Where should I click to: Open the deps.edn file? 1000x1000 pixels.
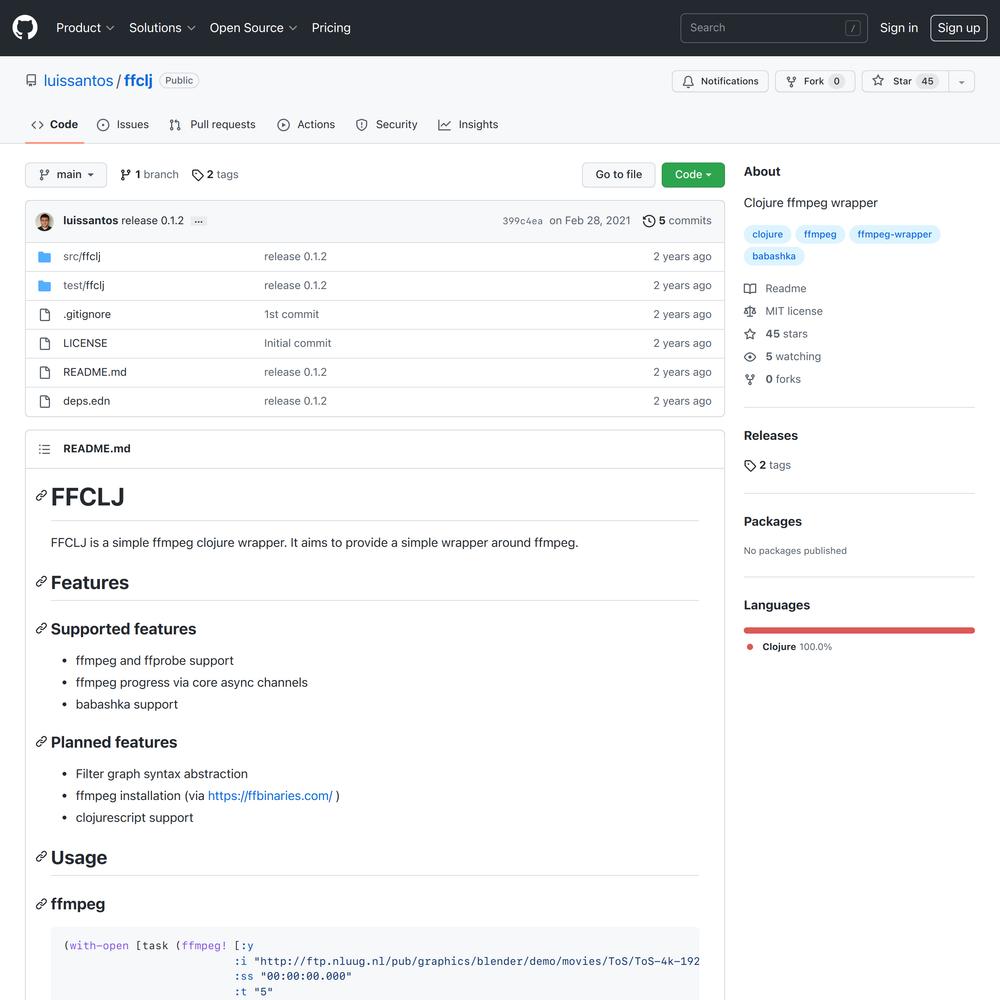click(87, 401)
